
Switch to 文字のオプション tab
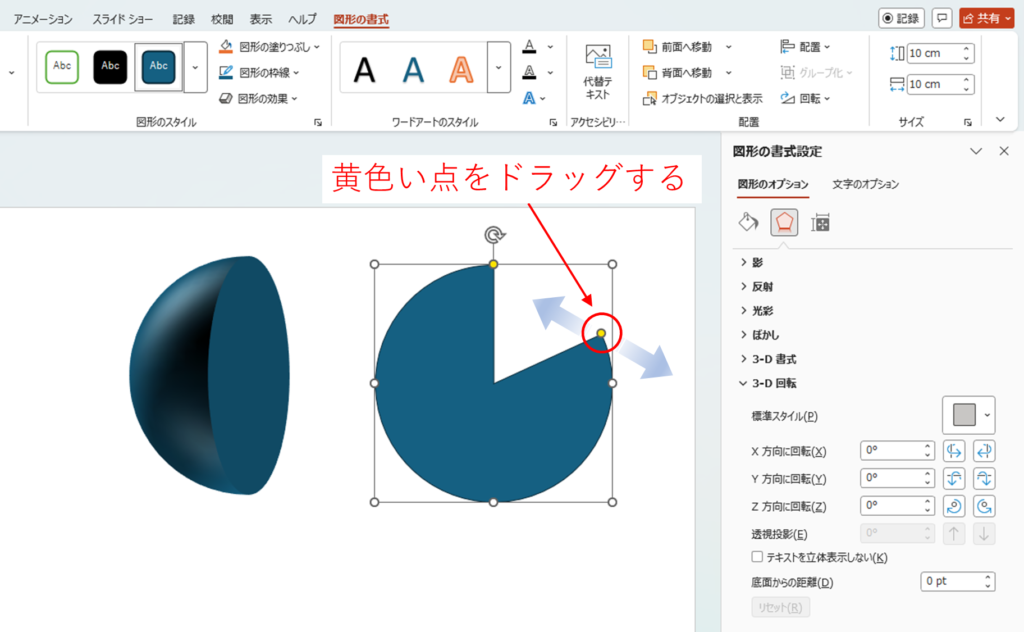click(x=865, y=184)
